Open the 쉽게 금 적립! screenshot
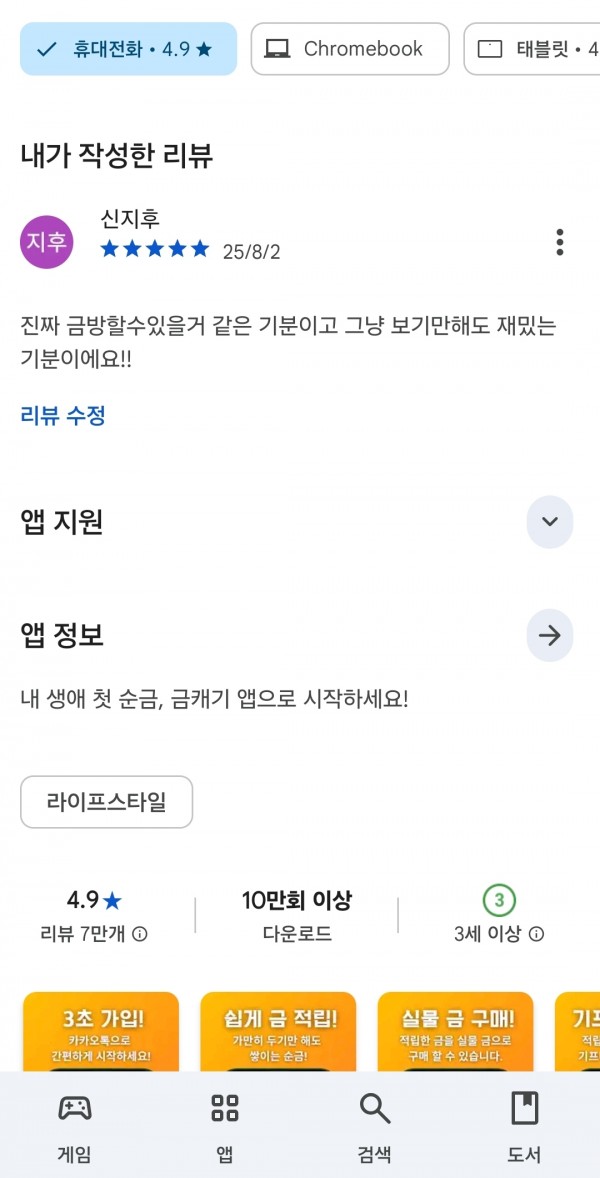 coord(278,1032)
